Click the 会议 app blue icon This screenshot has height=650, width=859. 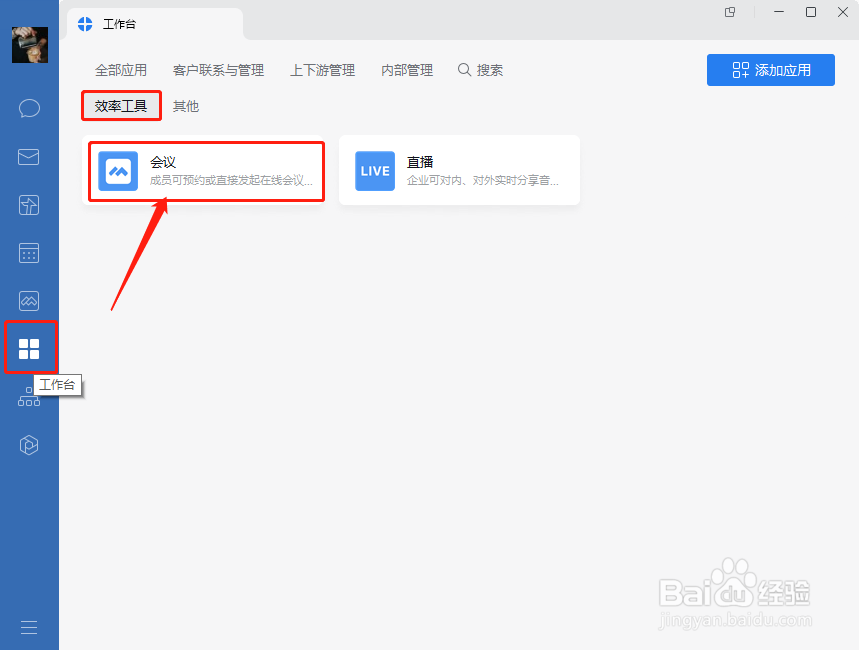click(118, 171)
